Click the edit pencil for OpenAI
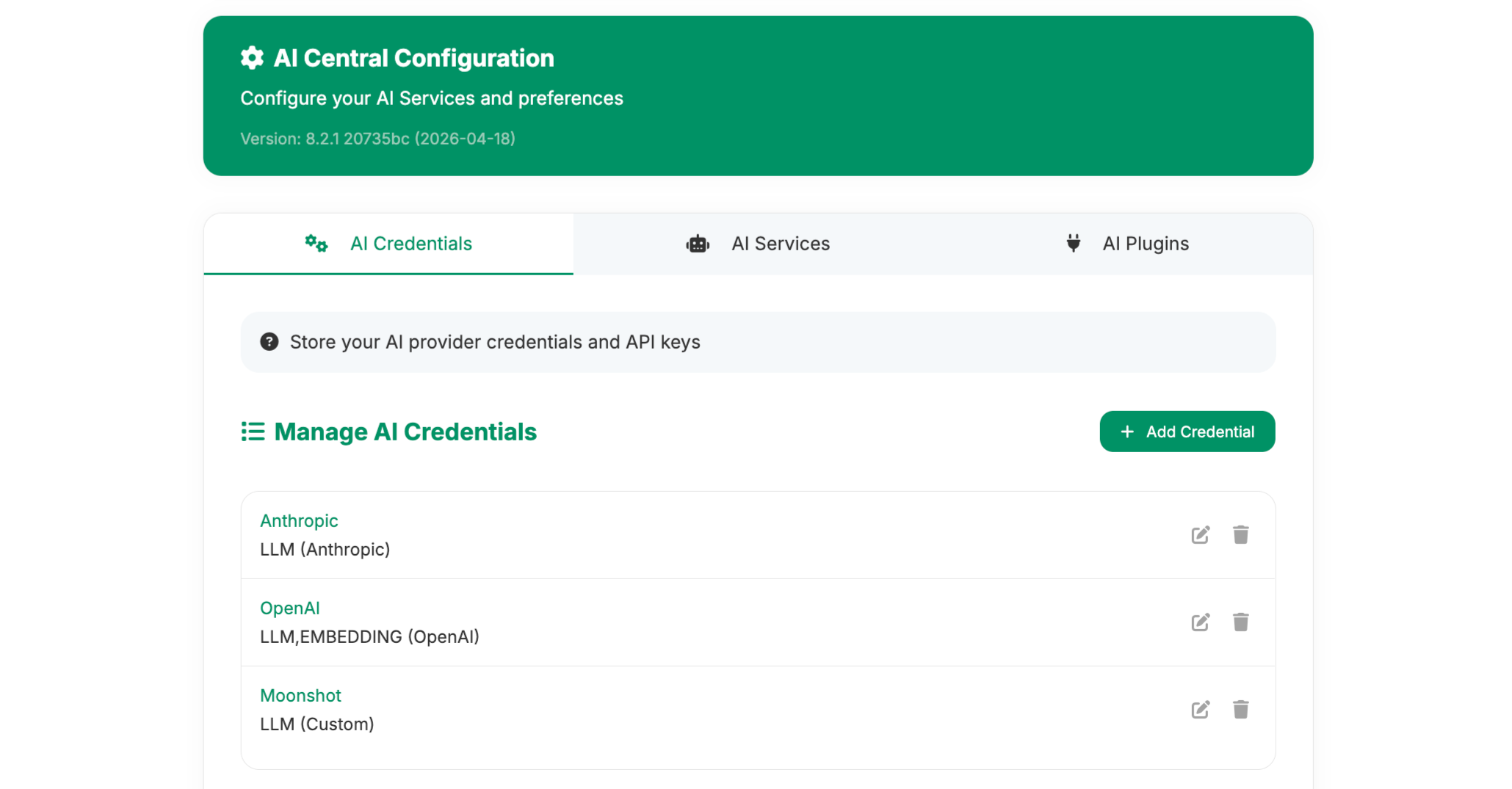 tap(1200, 622)
